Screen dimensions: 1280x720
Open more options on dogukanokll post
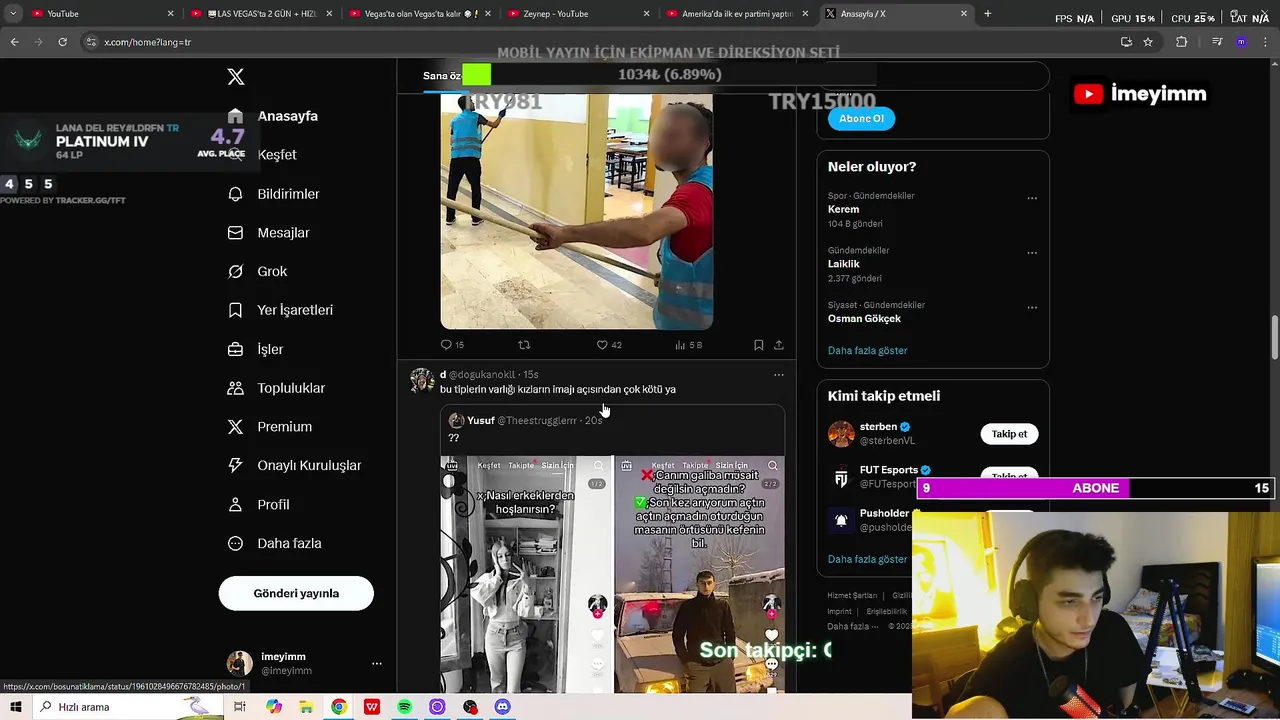(x=779, y=375)
